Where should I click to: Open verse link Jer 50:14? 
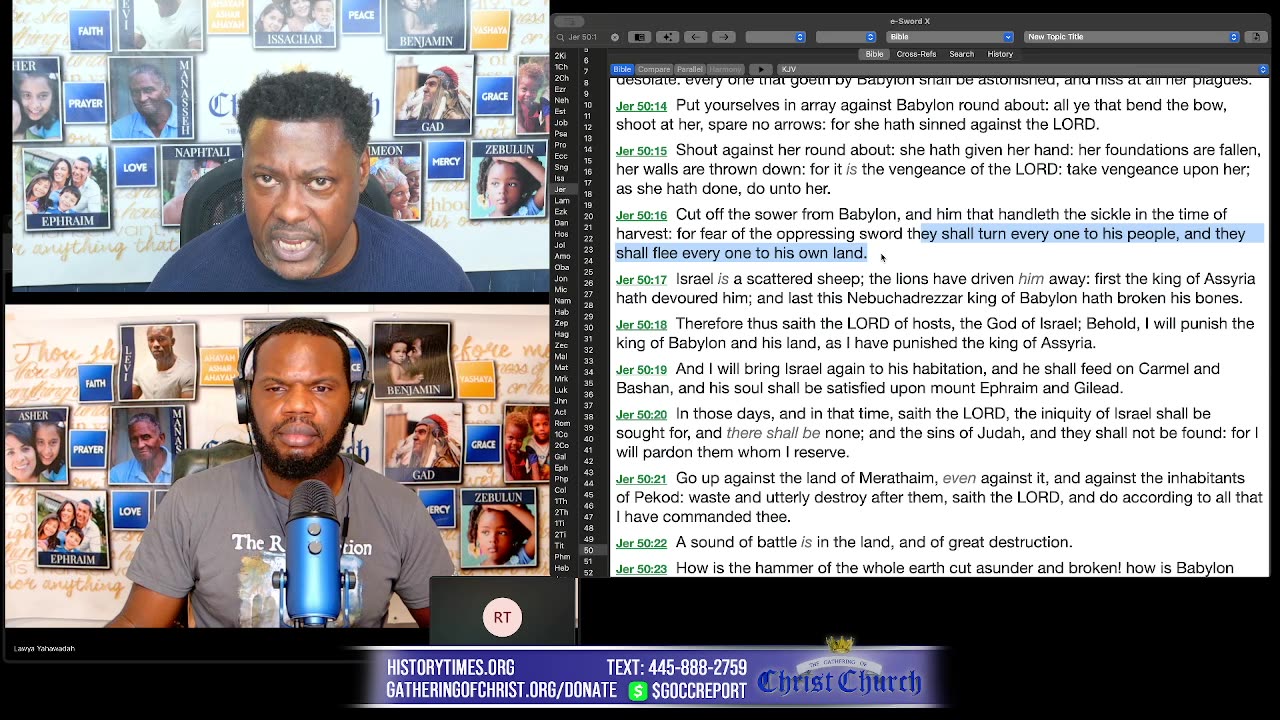[641, 106]
